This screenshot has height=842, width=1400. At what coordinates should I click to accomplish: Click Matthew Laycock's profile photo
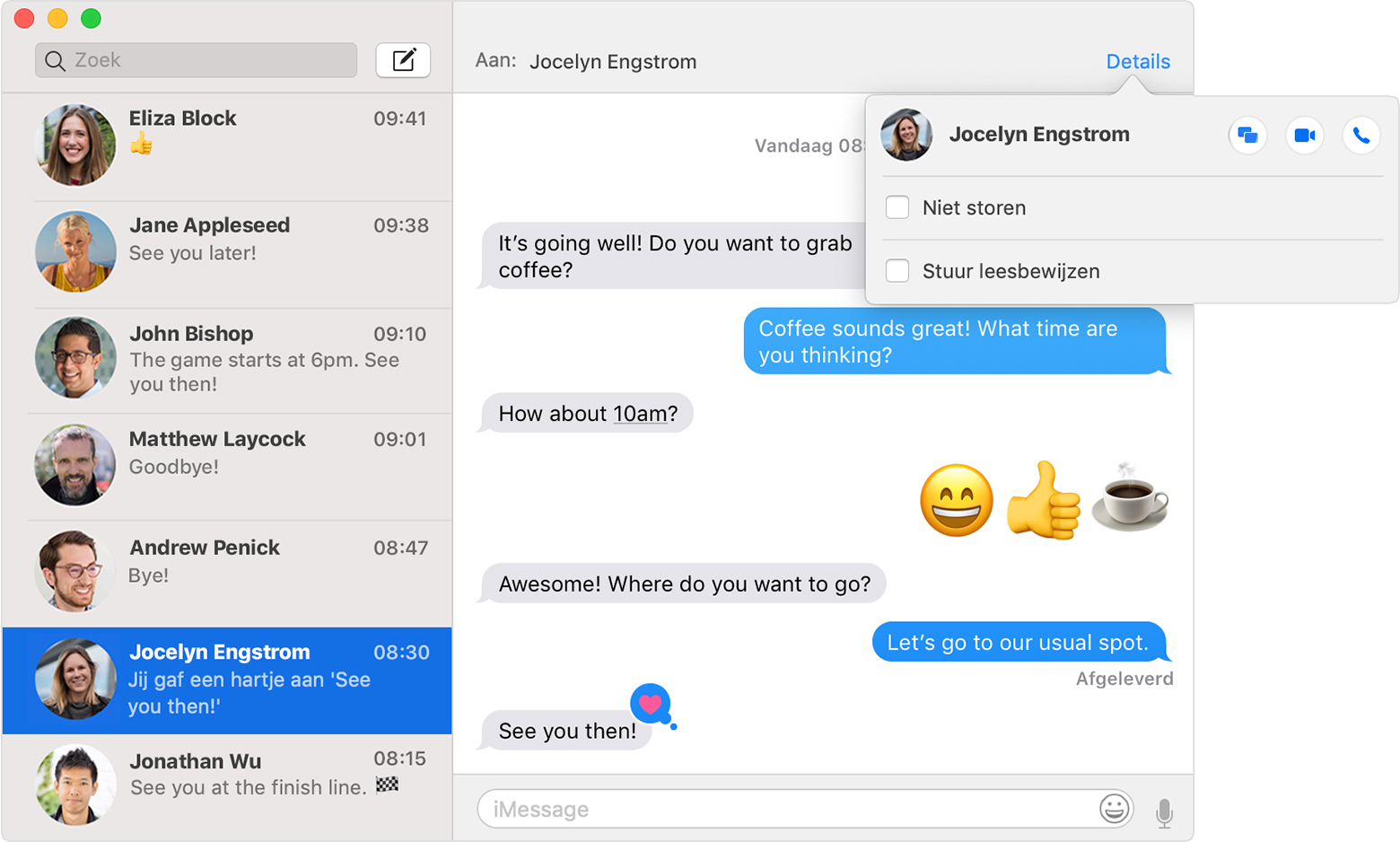pos(75,465)
